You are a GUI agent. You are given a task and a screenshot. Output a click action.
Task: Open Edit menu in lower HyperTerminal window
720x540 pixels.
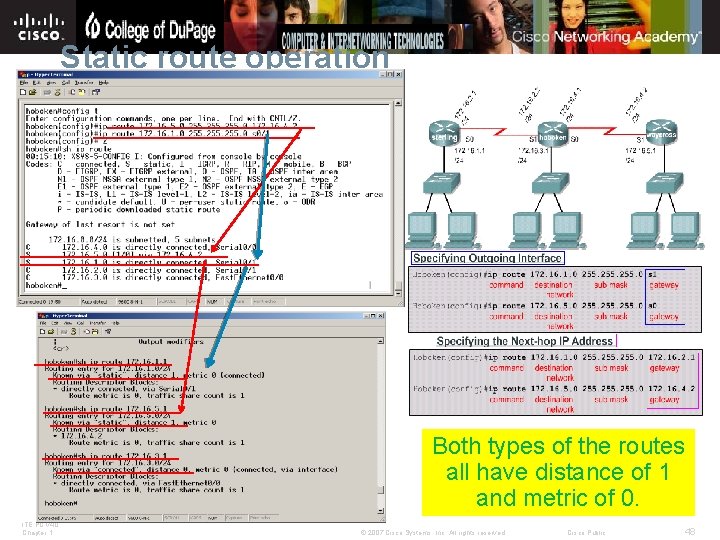tap(53, 323)
